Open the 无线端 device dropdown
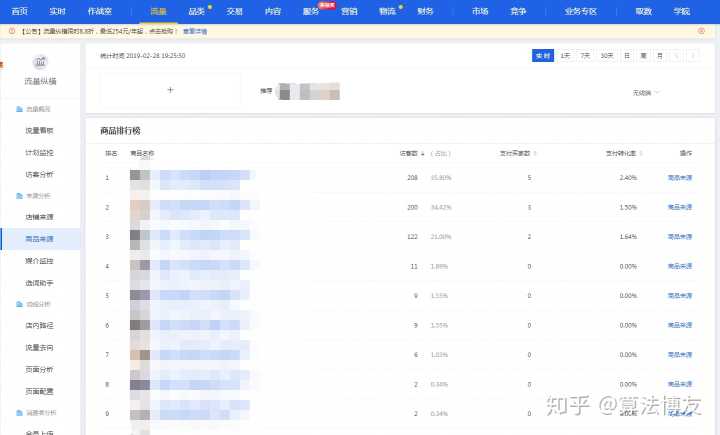 [x=646, y=92]
